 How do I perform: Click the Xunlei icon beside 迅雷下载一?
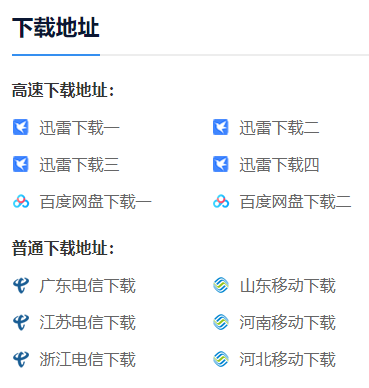tap(21, 127)
